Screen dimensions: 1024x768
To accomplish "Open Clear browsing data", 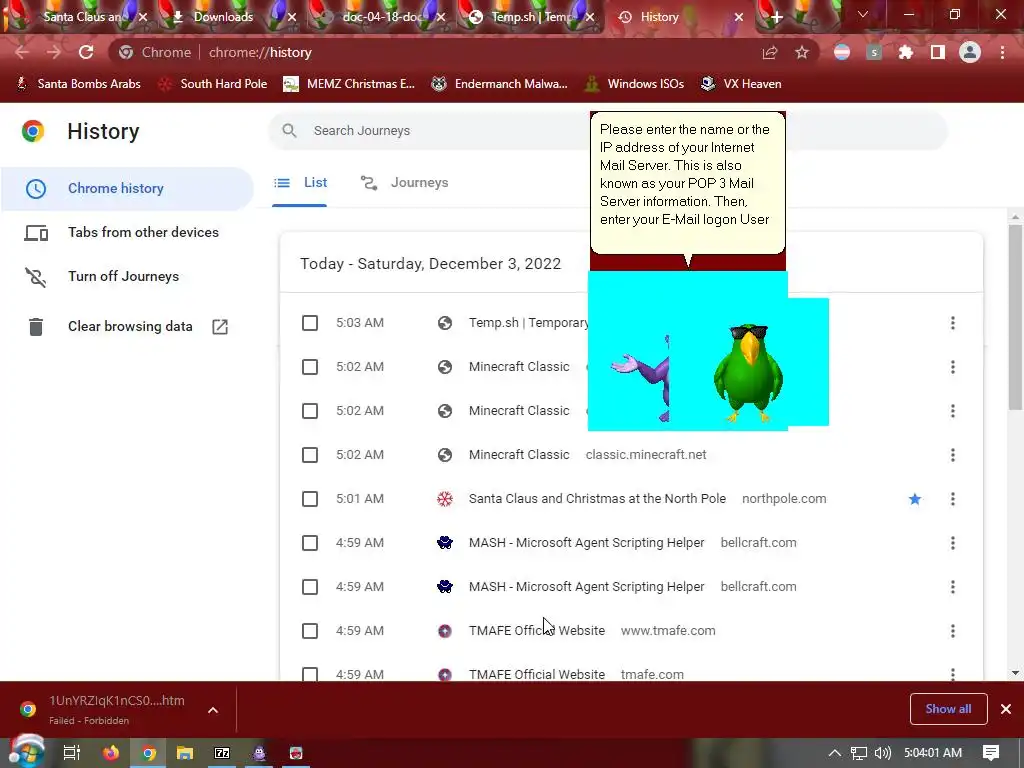I will pyautogui.click(x=127, y=327).
